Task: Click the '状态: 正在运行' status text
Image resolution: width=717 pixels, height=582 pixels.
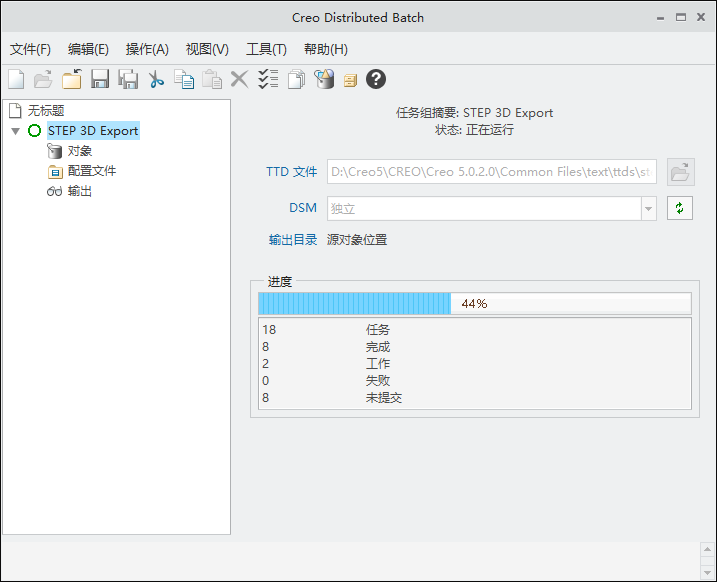Action: (x=474, y=130)
